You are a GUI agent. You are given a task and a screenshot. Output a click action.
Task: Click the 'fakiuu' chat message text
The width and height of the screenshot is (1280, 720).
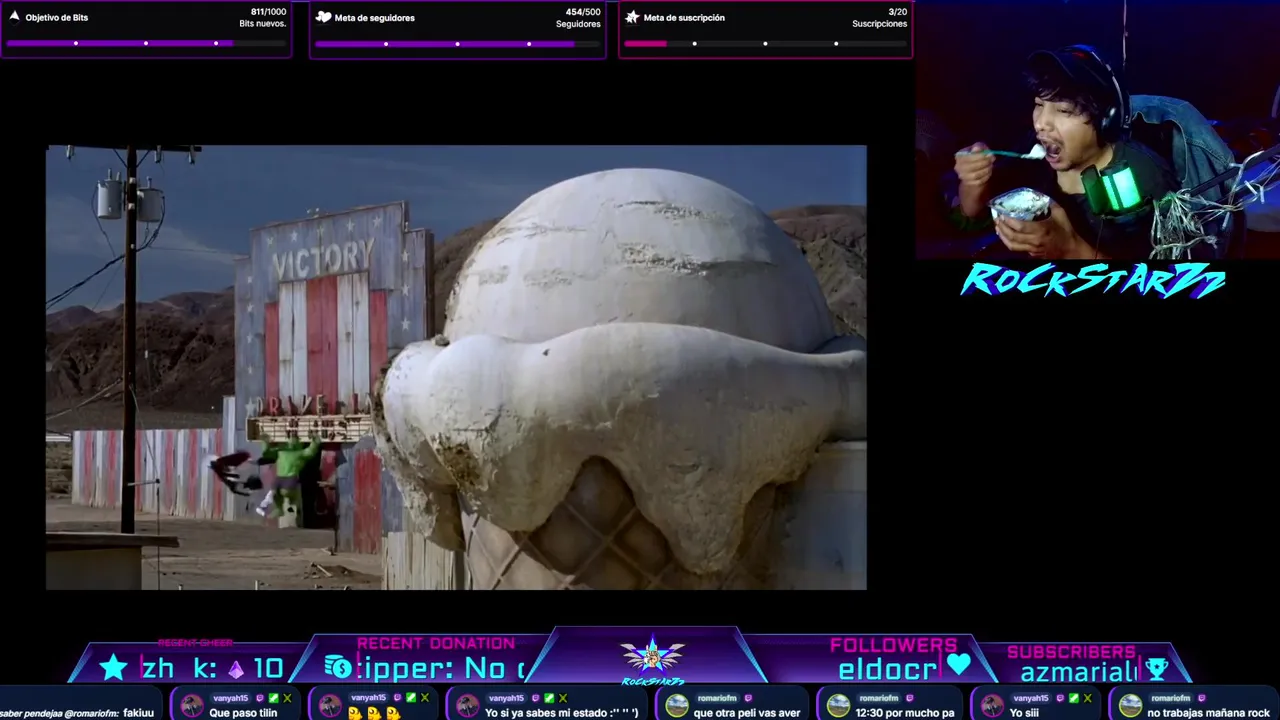[138, 713]
